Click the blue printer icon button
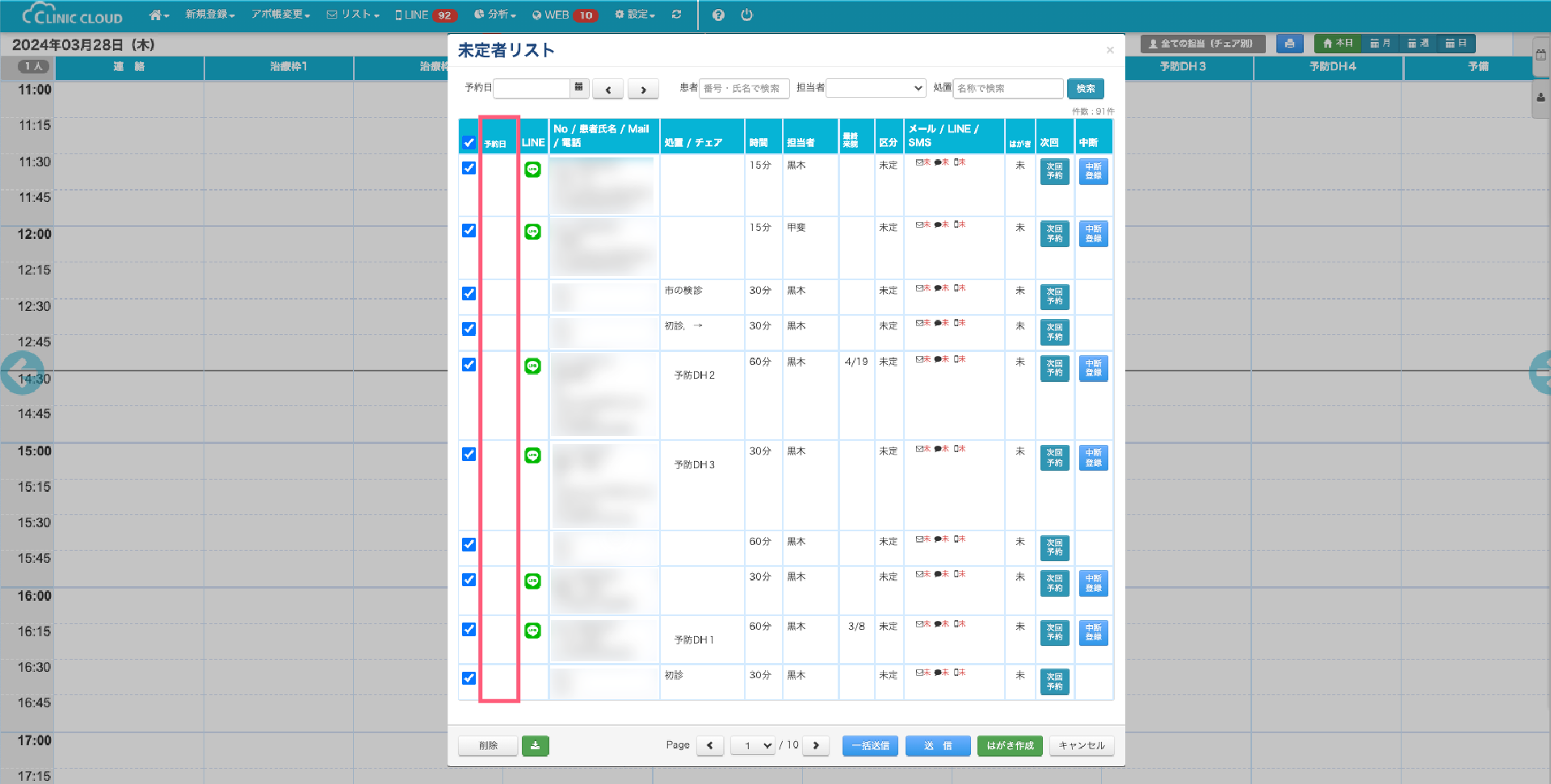Image resolution: width=1551 pixels, height=784 pixels. click(1289, 44)
